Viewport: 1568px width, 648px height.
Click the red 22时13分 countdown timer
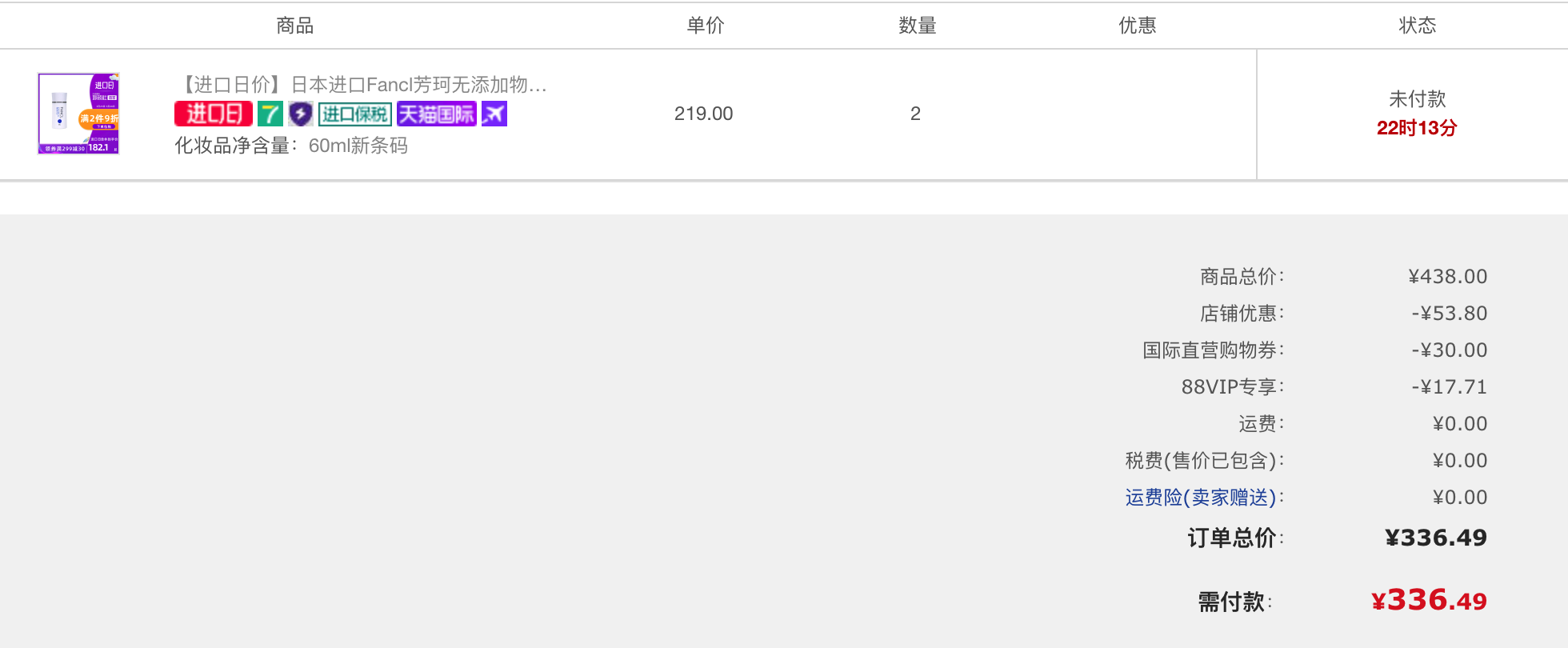(1417, 128)
